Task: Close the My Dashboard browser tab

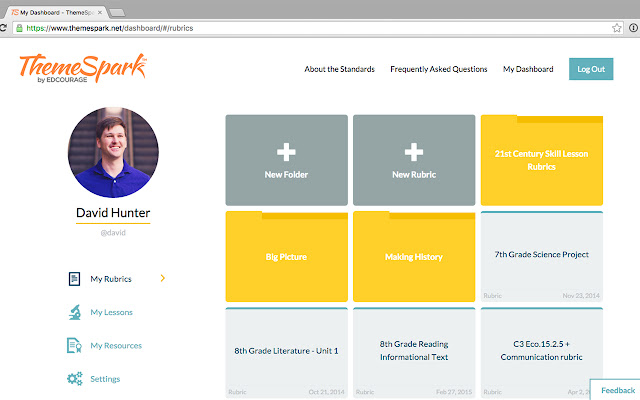Action: (100, 13)
